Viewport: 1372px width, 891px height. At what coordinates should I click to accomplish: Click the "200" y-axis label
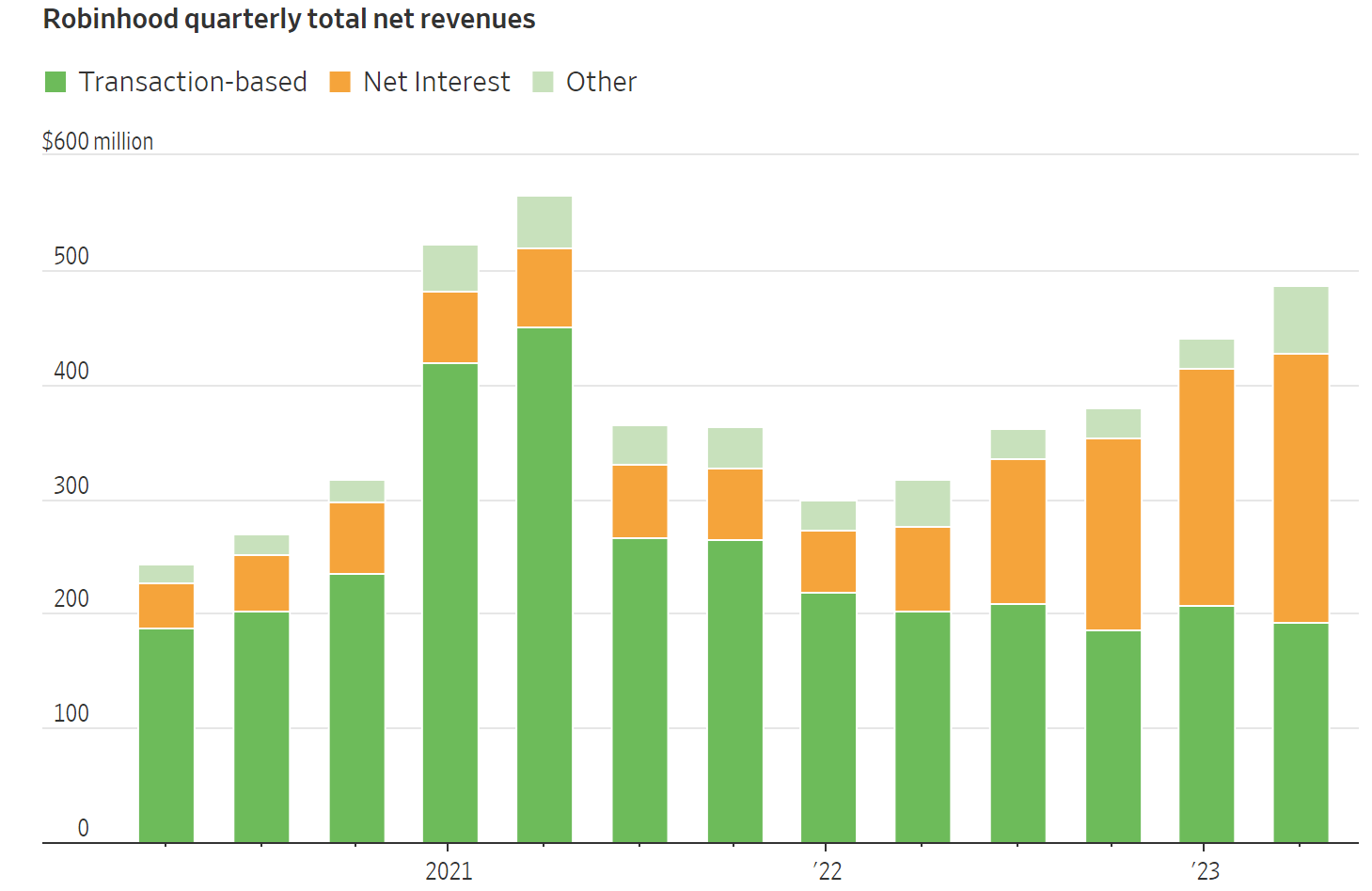(x=71, y=598)
